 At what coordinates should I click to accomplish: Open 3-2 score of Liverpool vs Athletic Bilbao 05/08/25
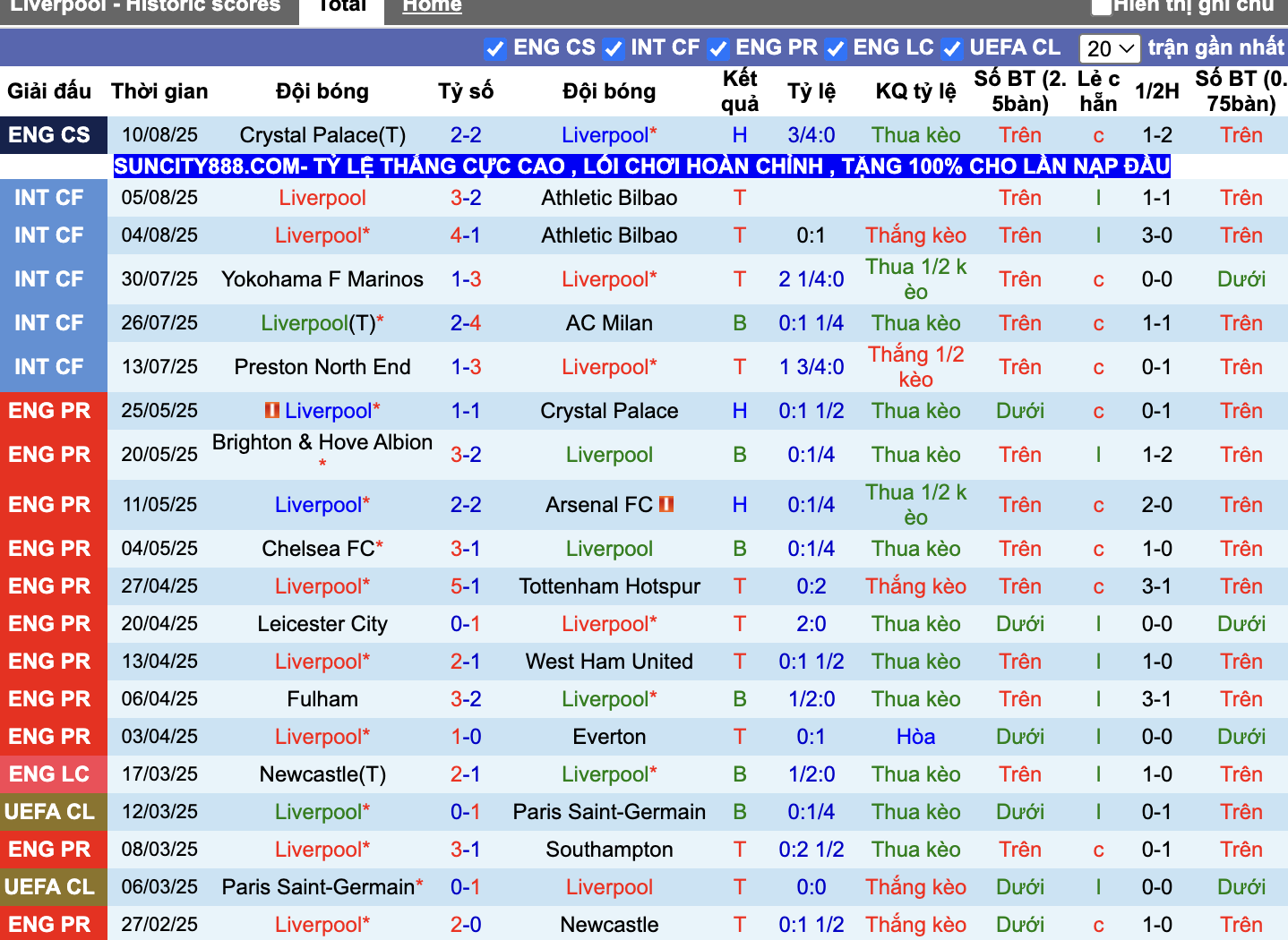point(466,198)
